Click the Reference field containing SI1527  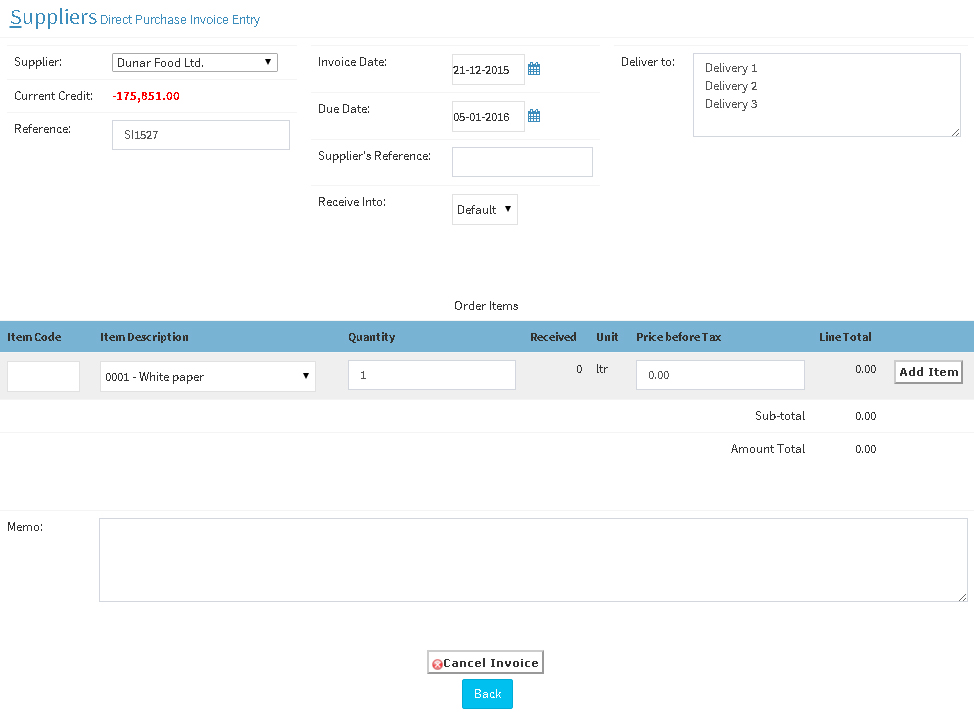click(x=200, y=135)
